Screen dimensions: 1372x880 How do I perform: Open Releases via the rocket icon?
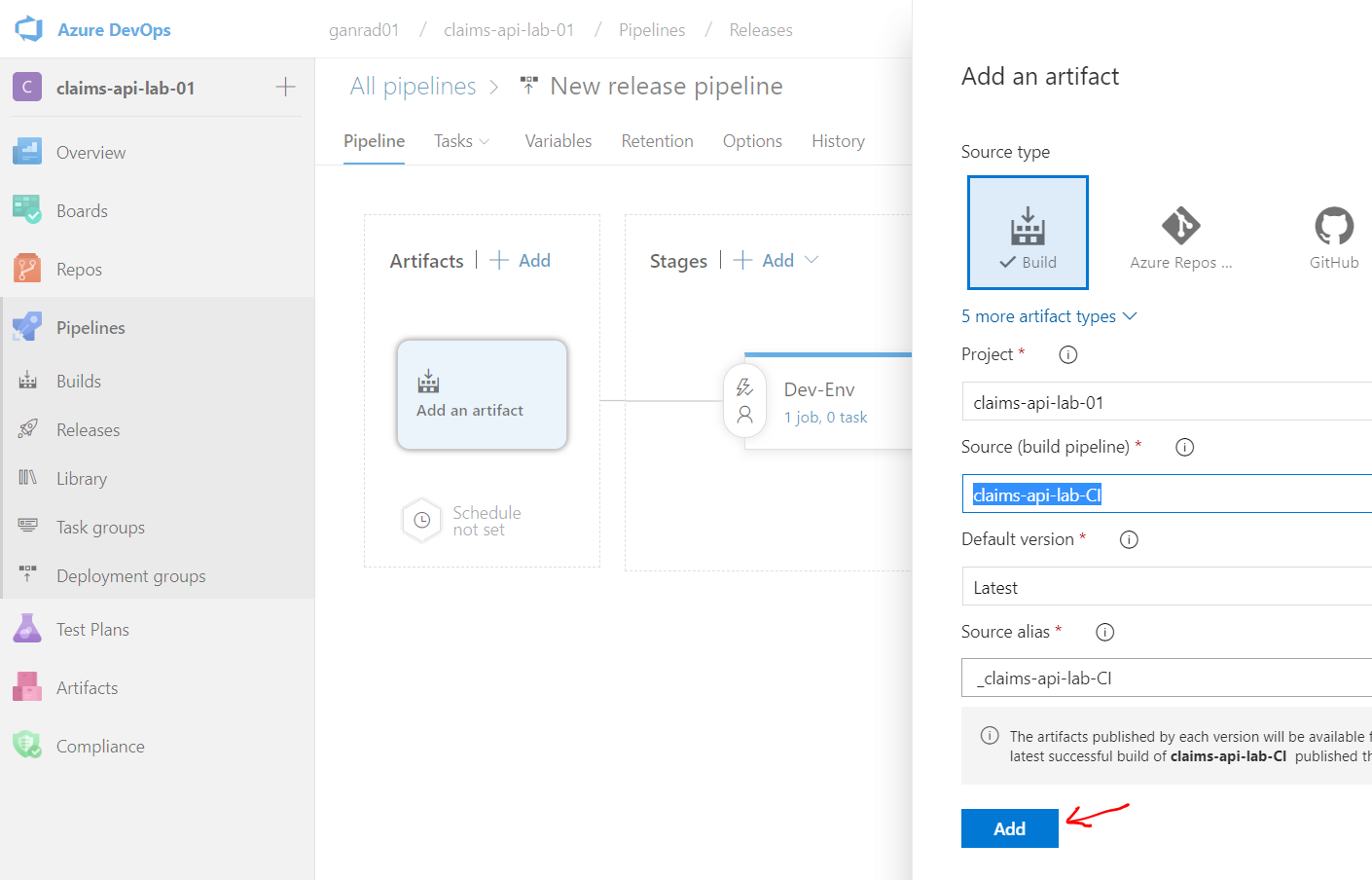28,429
